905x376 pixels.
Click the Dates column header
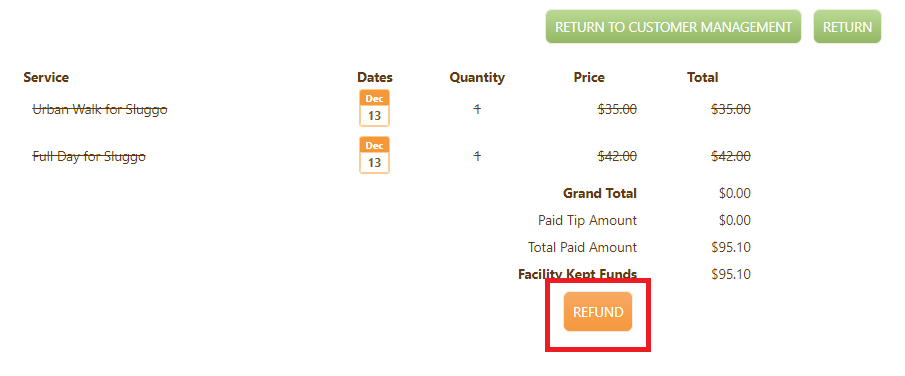(375, 77)
